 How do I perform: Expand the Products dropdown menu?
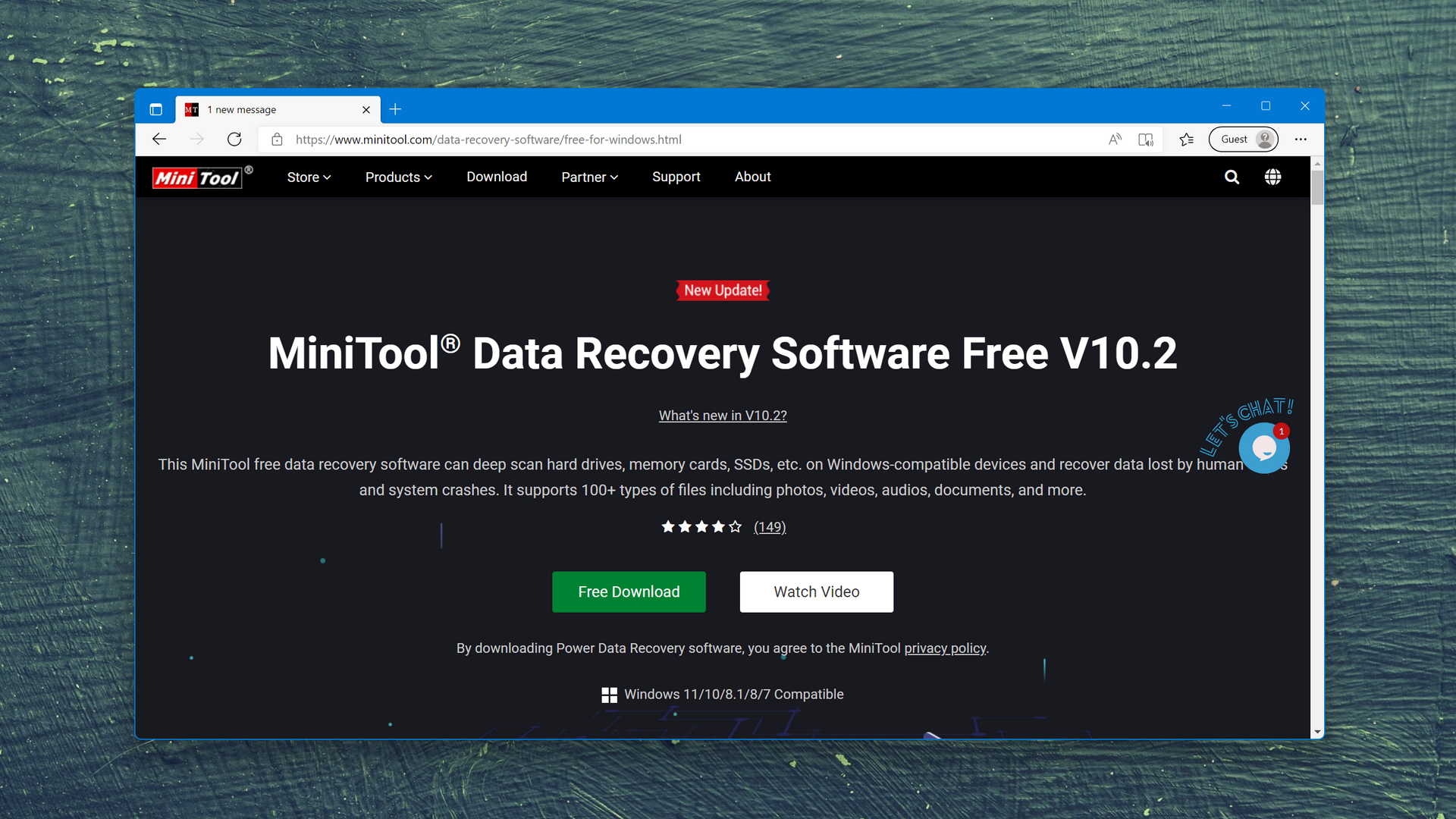pos(398,177)
